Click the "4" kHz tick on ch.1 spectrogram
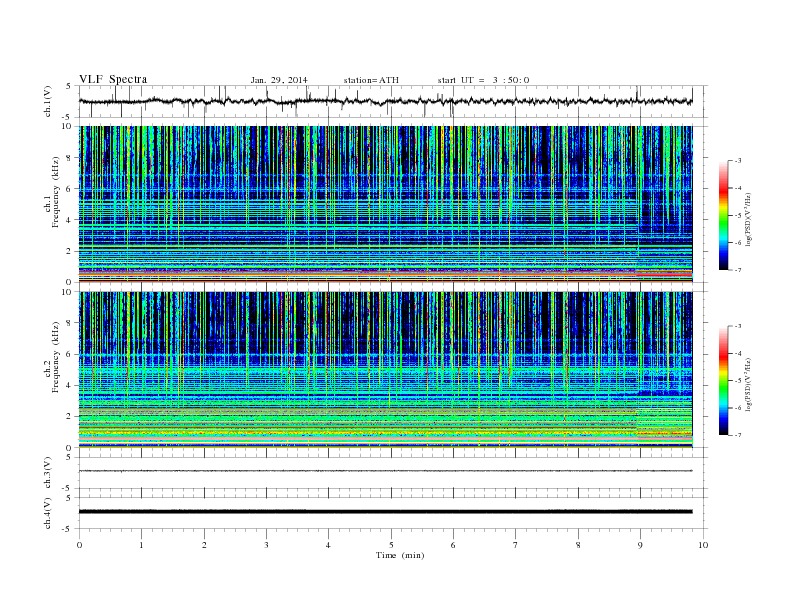792x612 pixels. [69, 220]
